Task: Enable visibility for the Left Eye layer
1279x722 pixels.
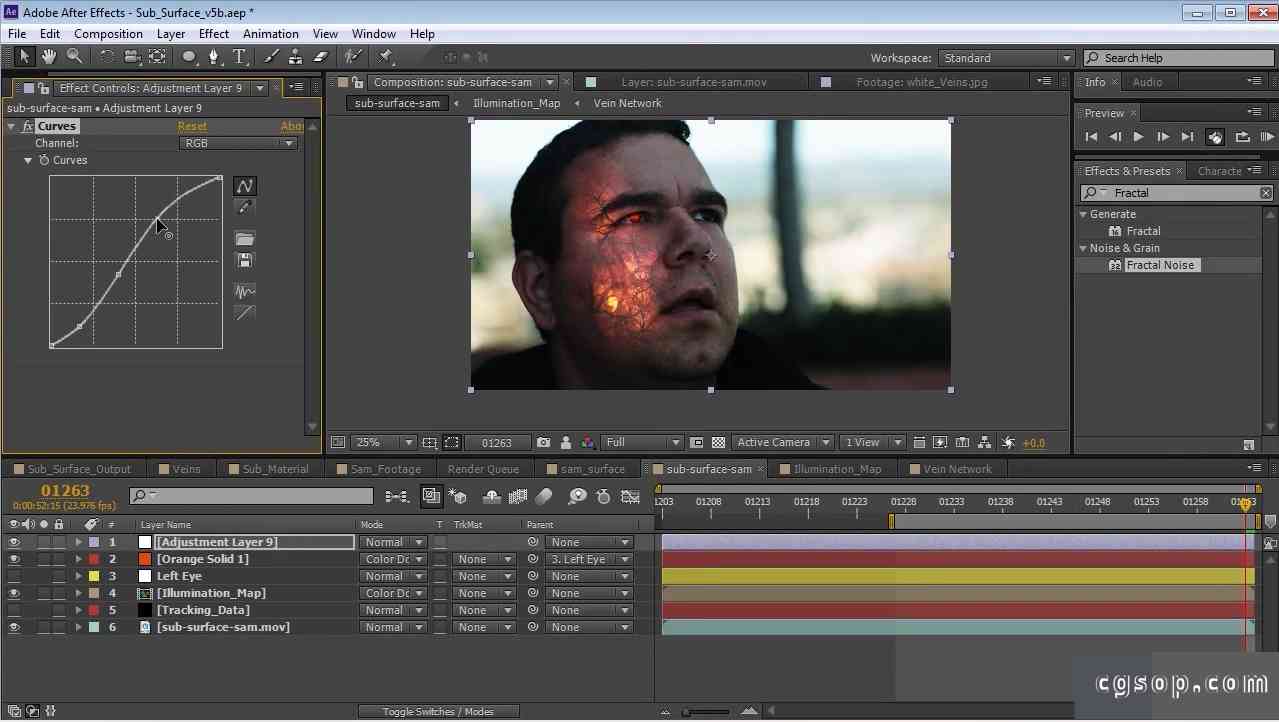Action: [14, 577]
